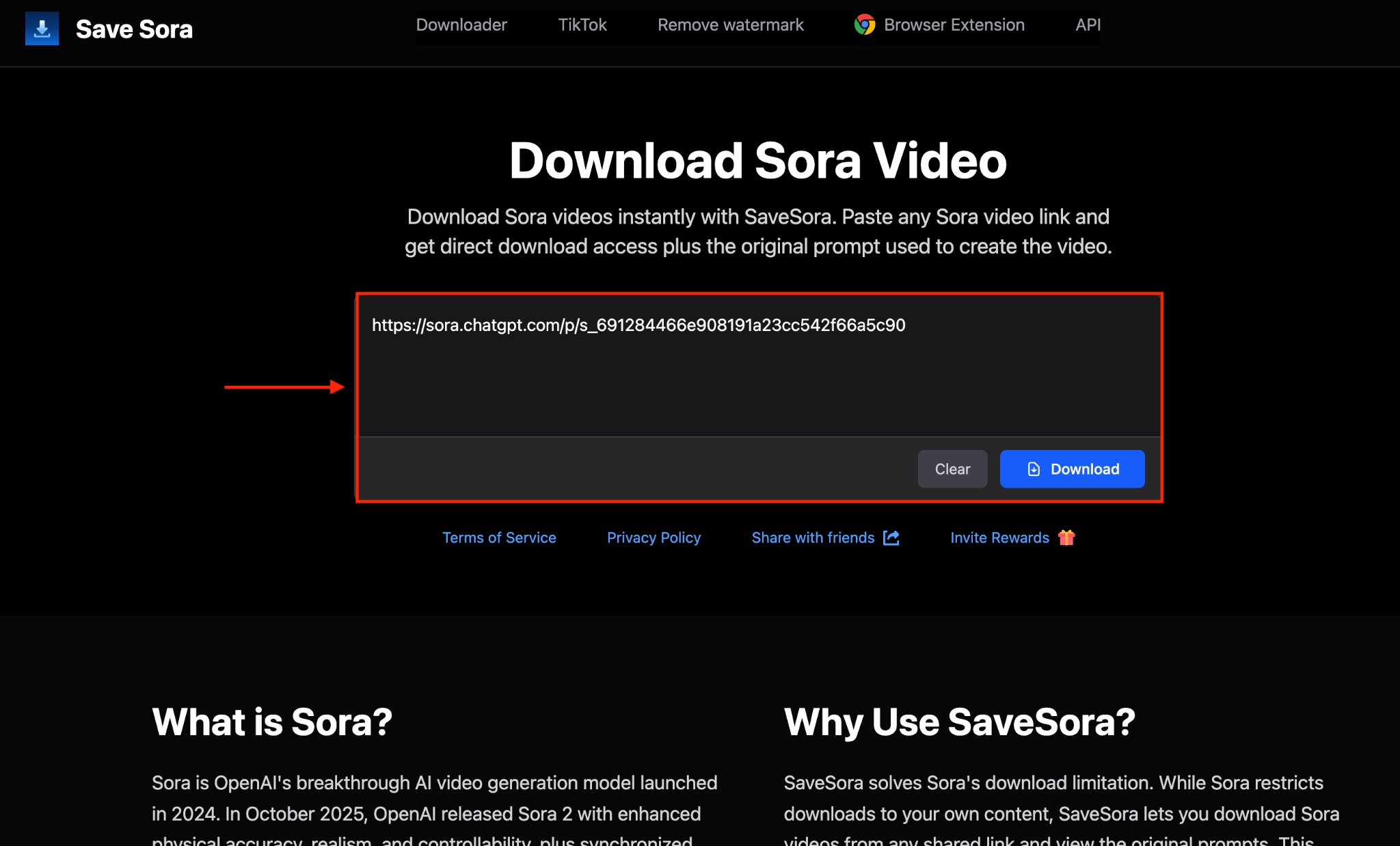Open the API page from the top navigation
Screen dimensions: 1400x846
point(1087,25)
